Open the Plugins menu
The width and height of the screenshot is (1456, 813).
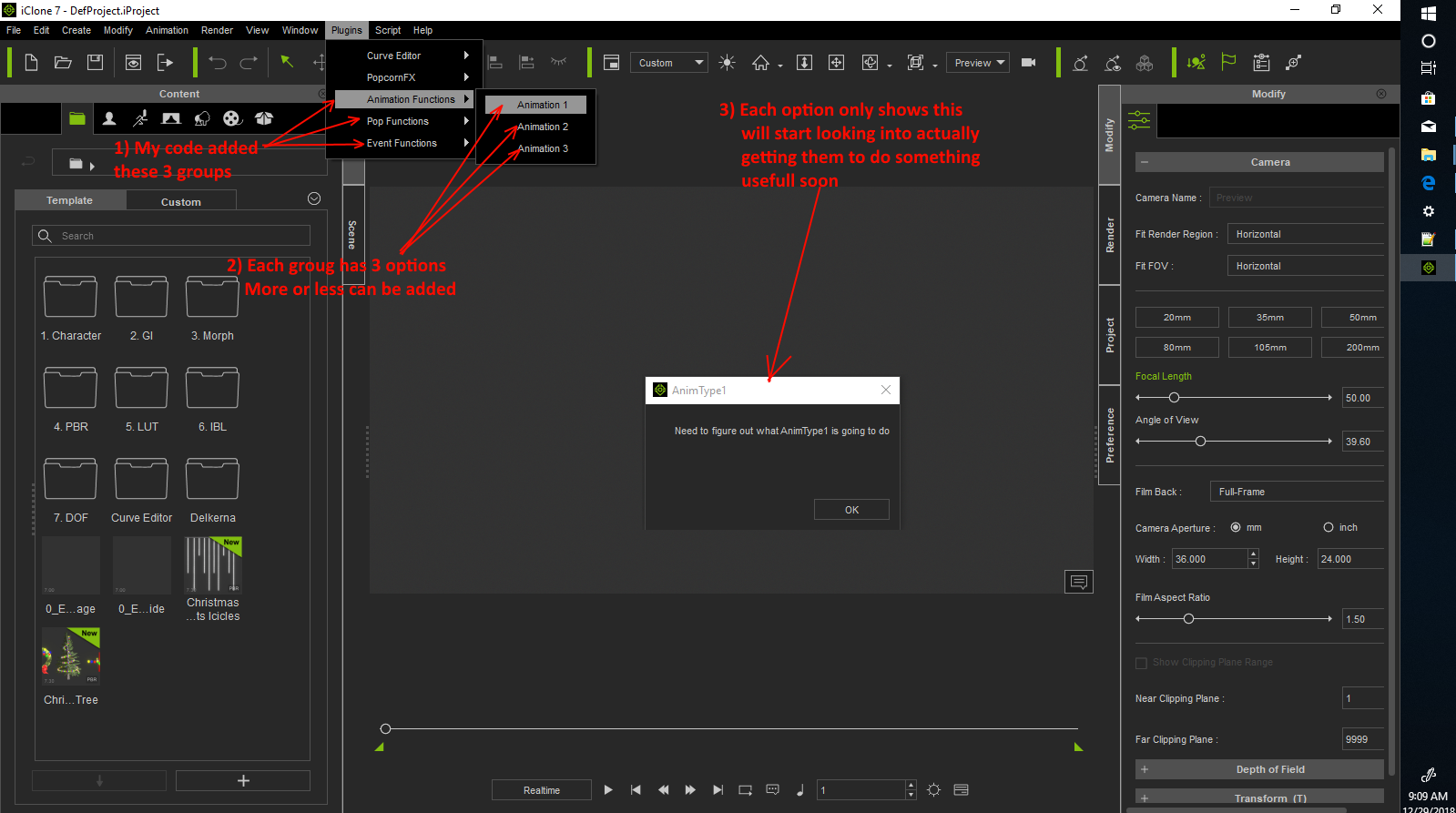coord(347,30)
